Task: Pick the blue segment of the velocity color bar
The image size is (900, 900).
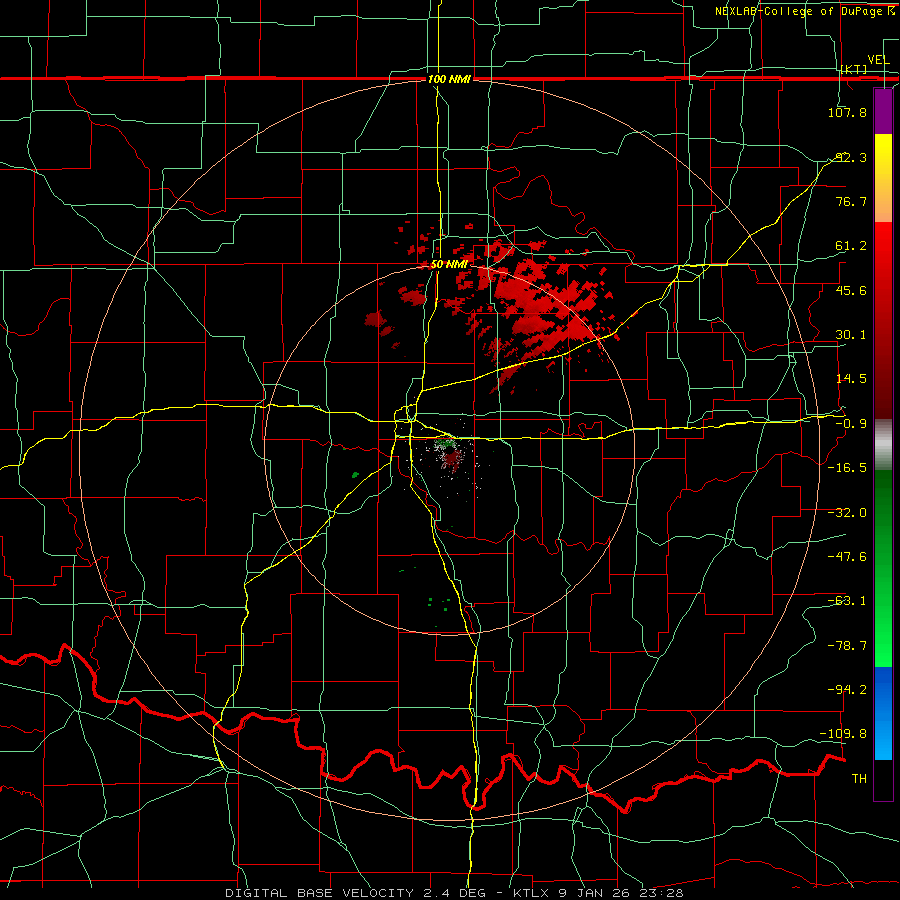Action: click(x=883, y=713)
